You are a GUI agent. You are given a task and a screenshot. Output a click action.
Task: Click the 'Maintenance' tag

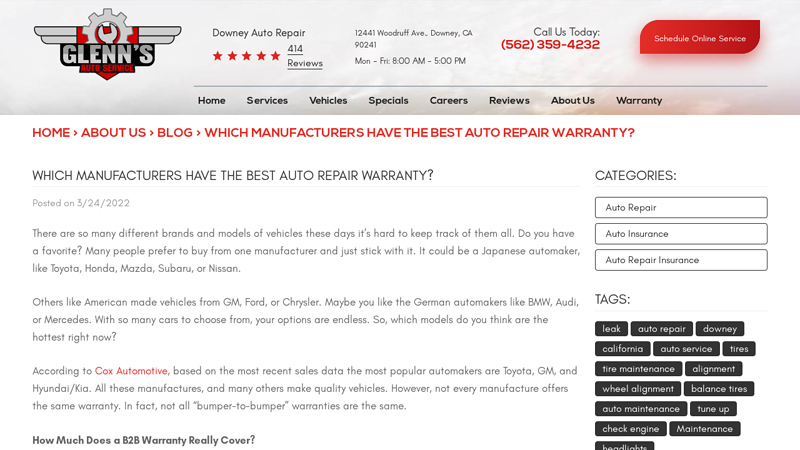[705, 429]
